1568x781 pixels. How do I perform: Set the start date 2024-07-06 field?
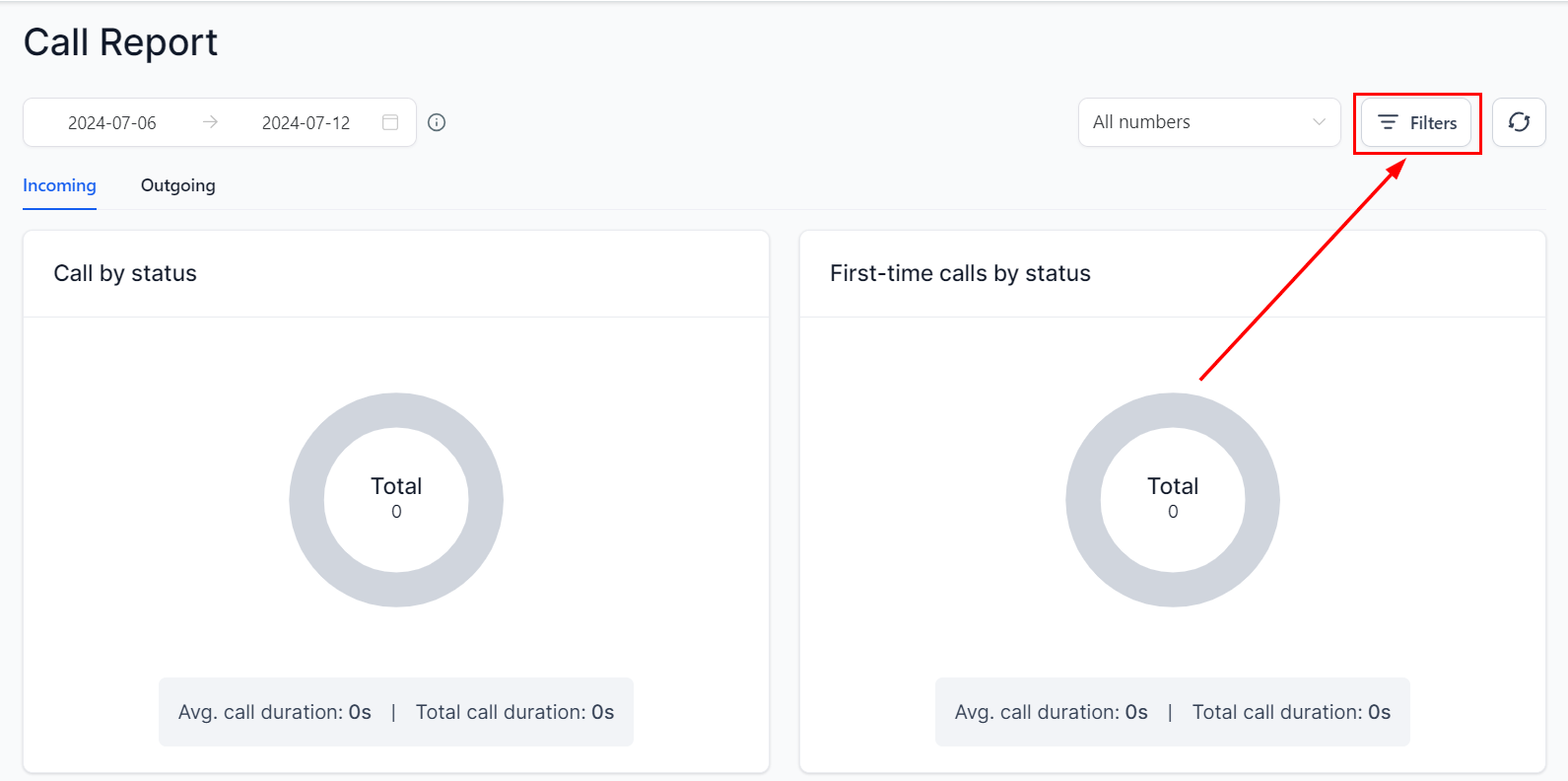pos(112,123)
